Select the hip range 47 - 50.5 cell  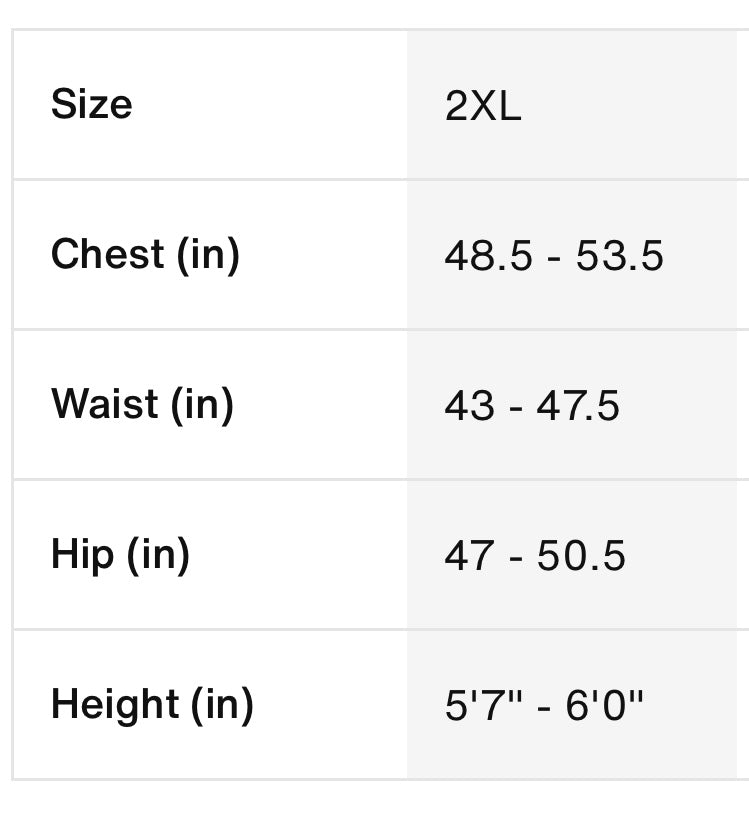[535, 557]
